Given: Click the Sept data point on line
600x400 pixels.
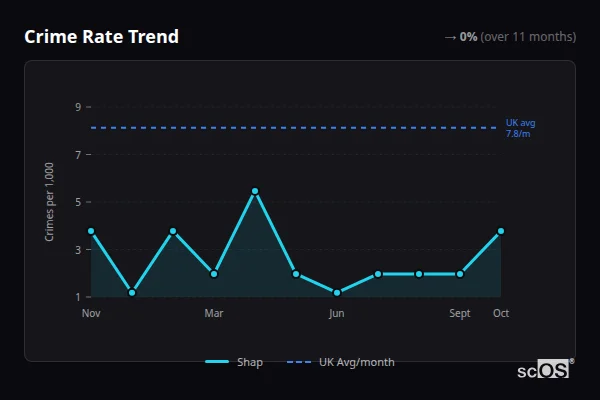Looking at the screenshot, I should (460, 274).
